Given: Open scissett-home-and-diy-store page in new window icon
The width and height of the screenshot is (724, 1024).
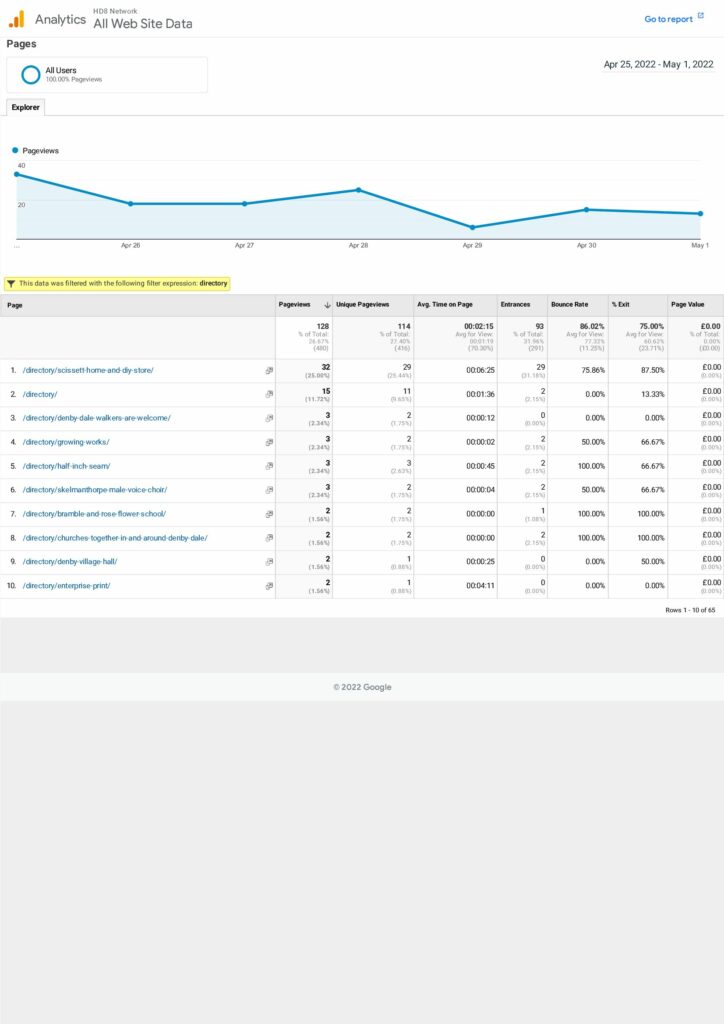Looking at the screenshot, I should click(269, 370).
